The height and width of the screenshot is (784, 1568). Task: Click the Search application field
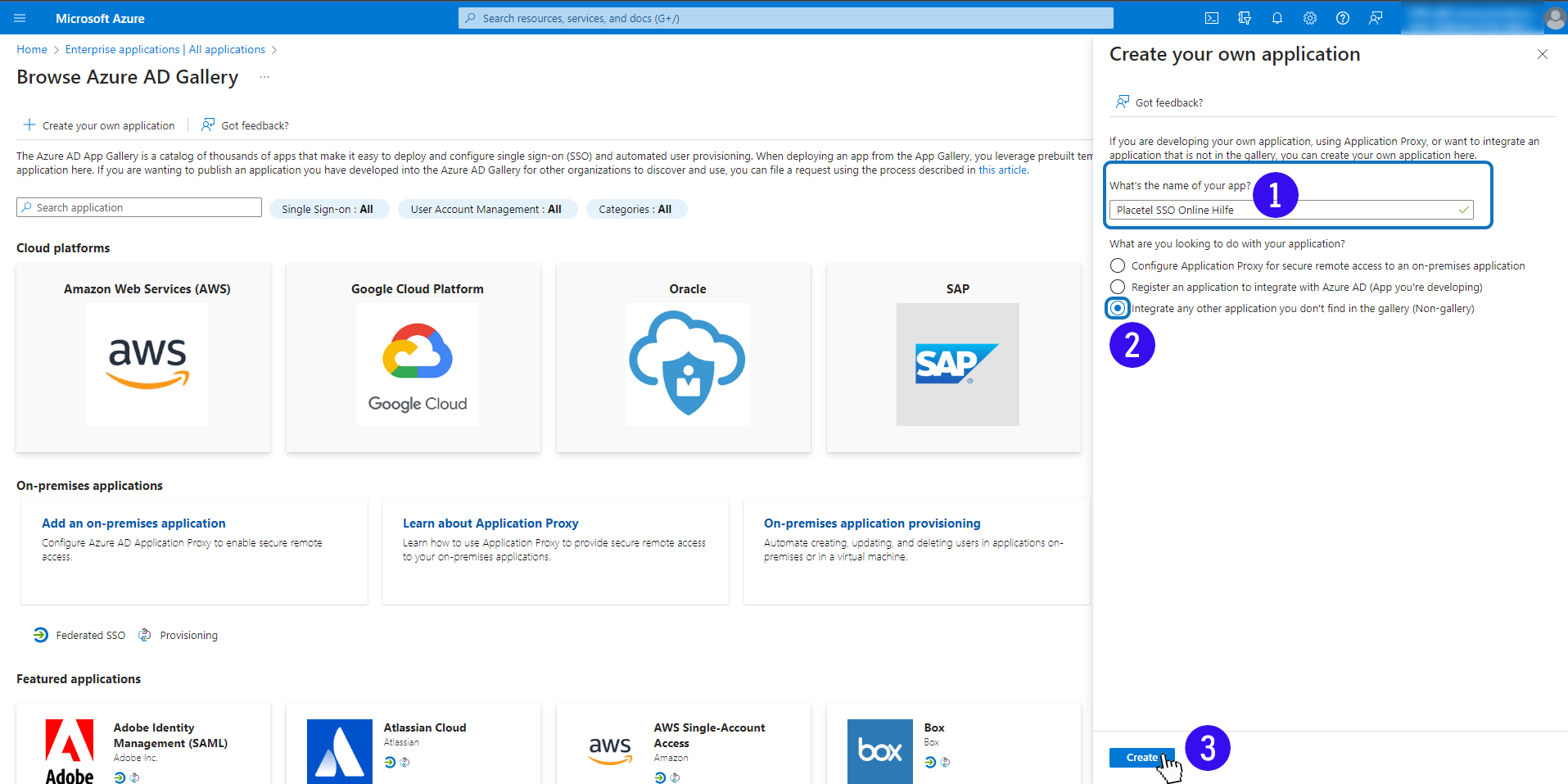click(139, 207)
